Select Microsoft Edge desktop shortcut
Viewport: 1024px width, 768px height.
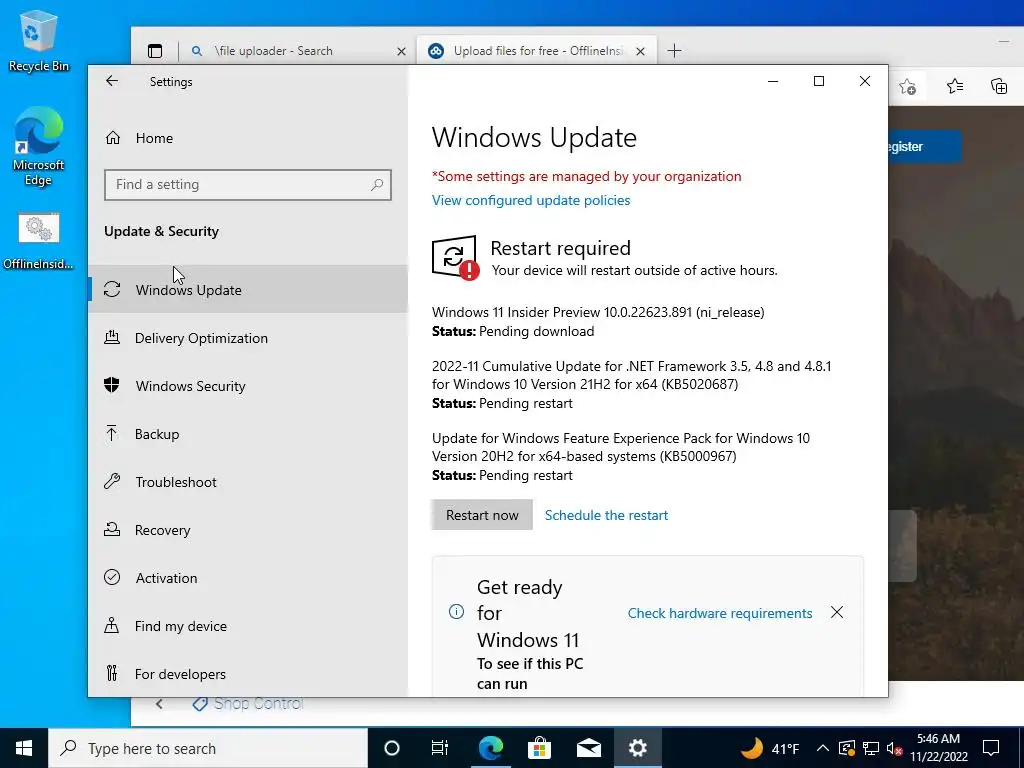(39, 147)
